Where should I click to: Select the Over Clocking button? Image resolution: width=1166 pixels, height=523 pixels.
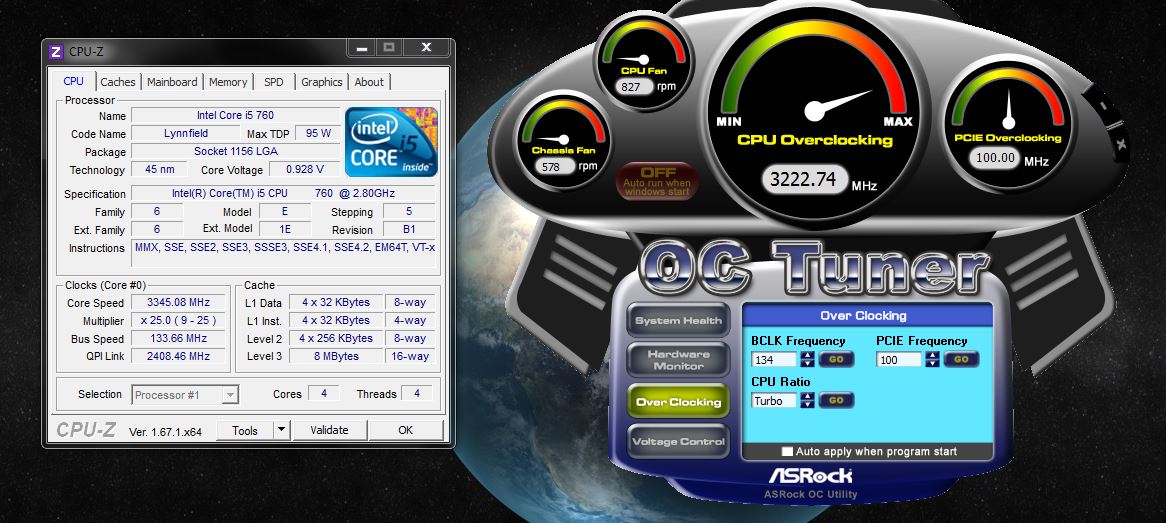[x=677, y=402]
